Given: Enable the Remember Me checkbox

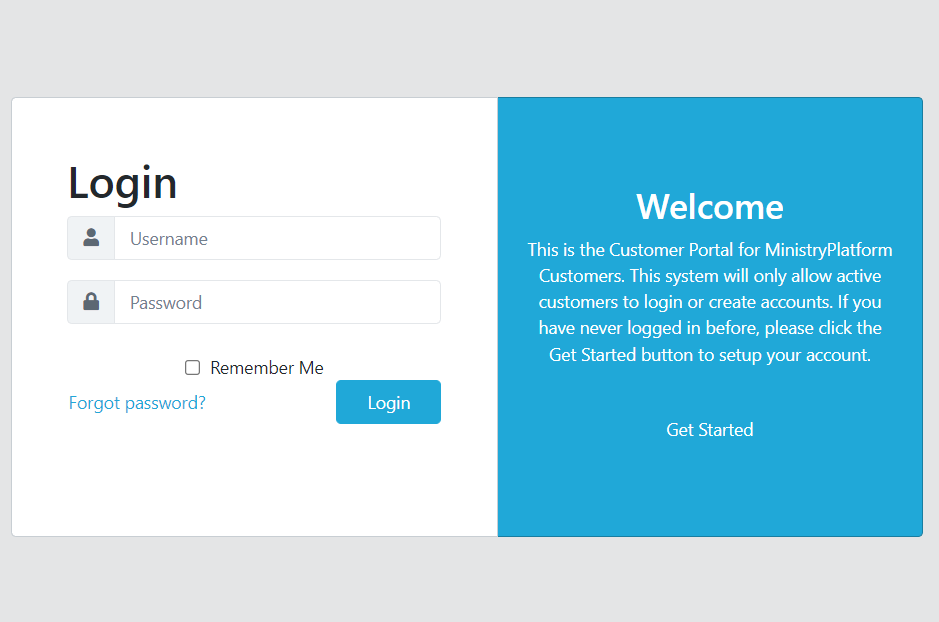Looking at the screenshot, I should [x=192, y=368].
